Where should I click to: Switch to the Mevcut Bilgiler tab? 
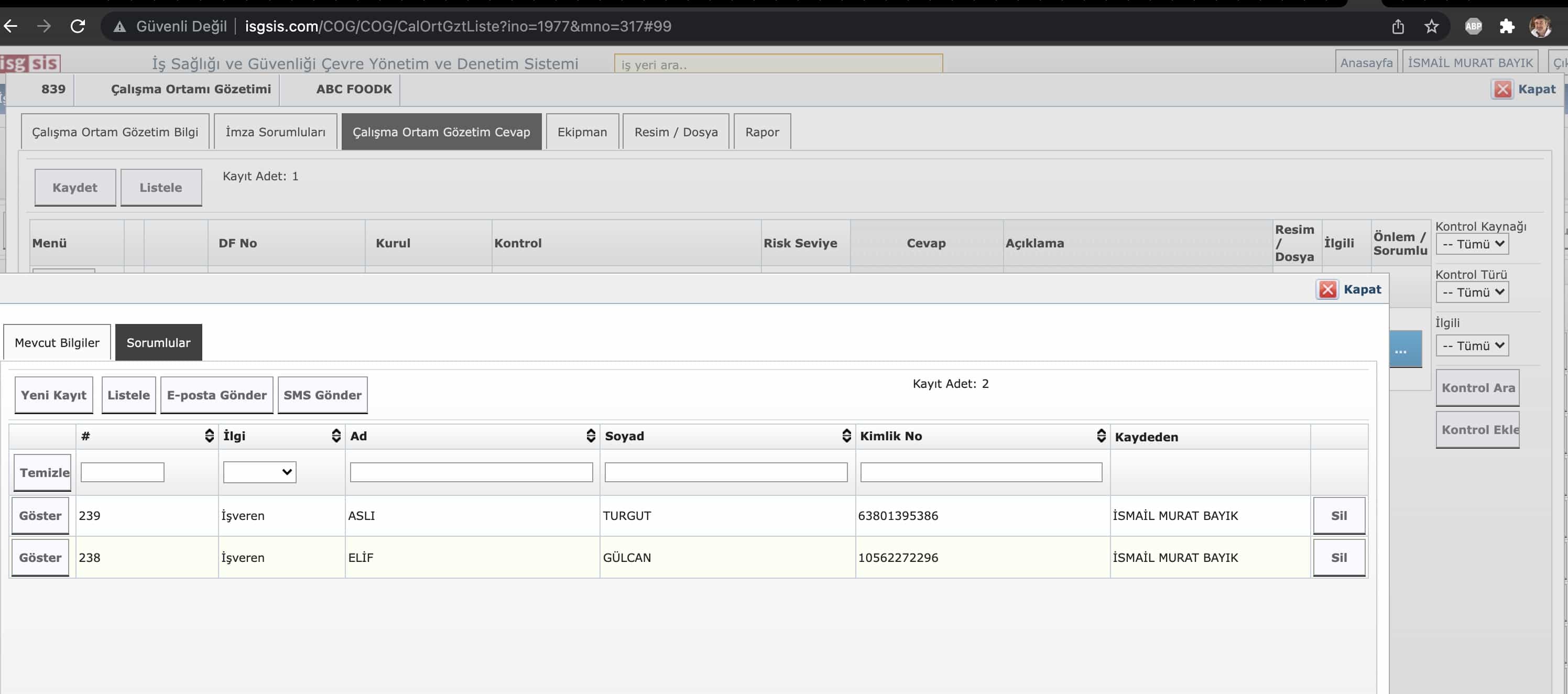point(57,343)
